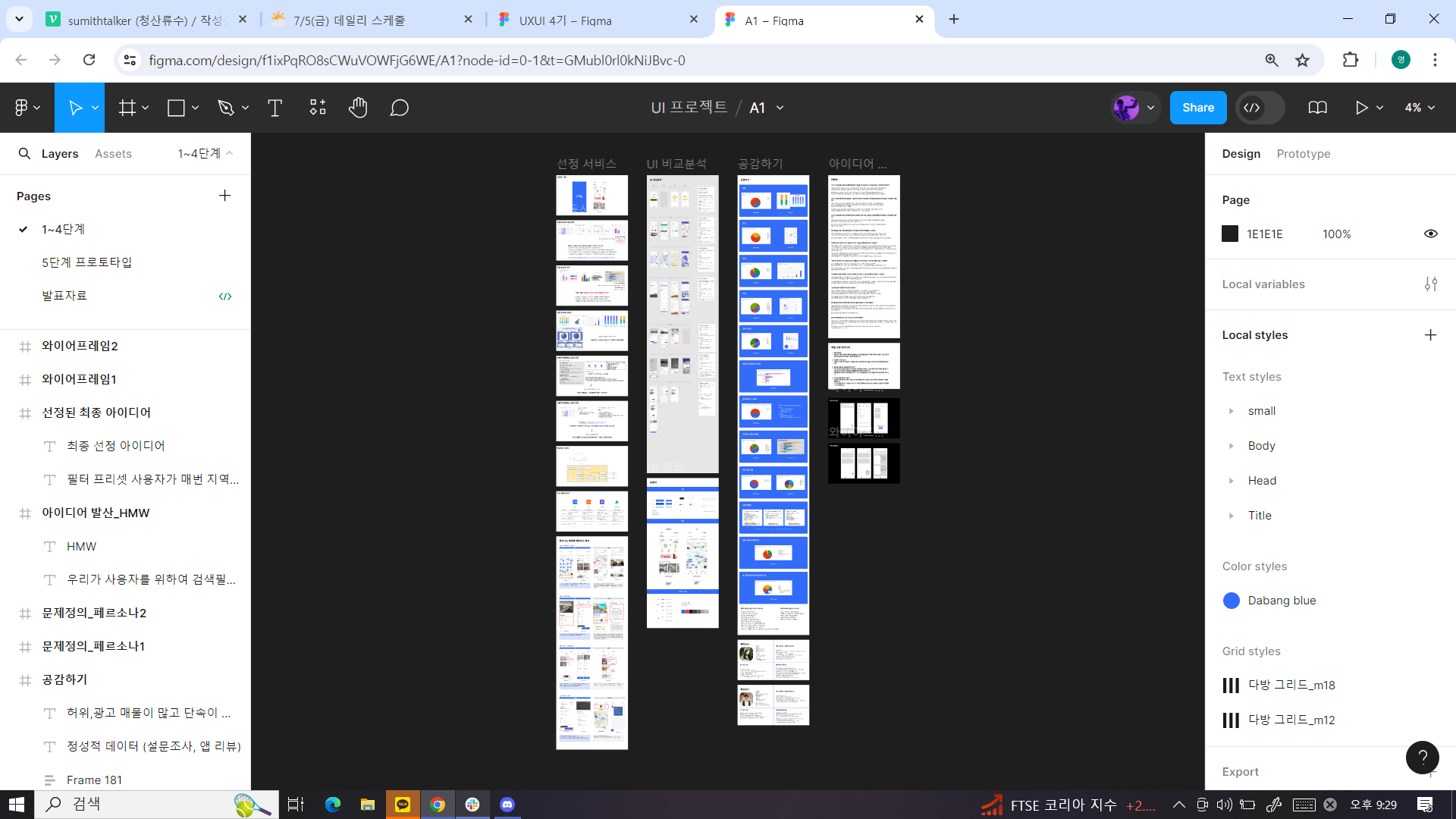Click the Help question mark button
This screenshot has width=1456, height=819.
(1422, 757)
